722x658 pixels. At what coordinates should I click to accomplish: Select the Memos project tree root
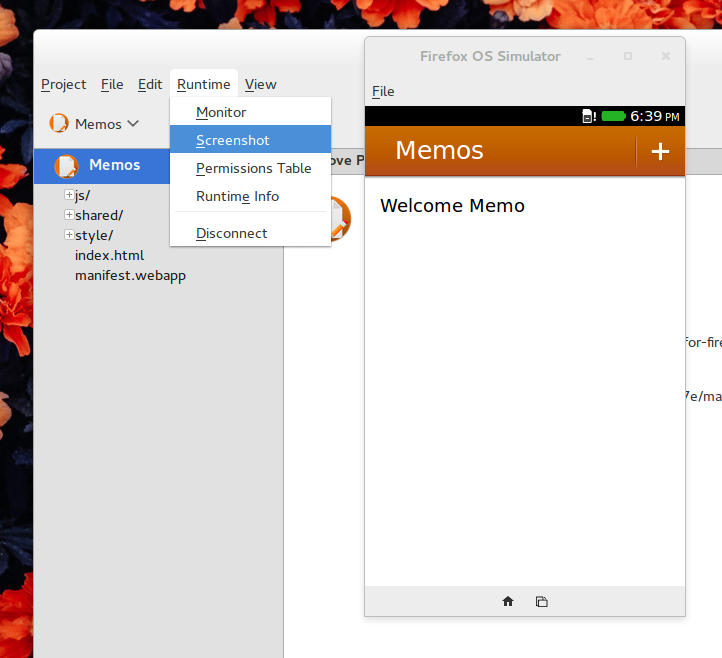tap(102, 166)
